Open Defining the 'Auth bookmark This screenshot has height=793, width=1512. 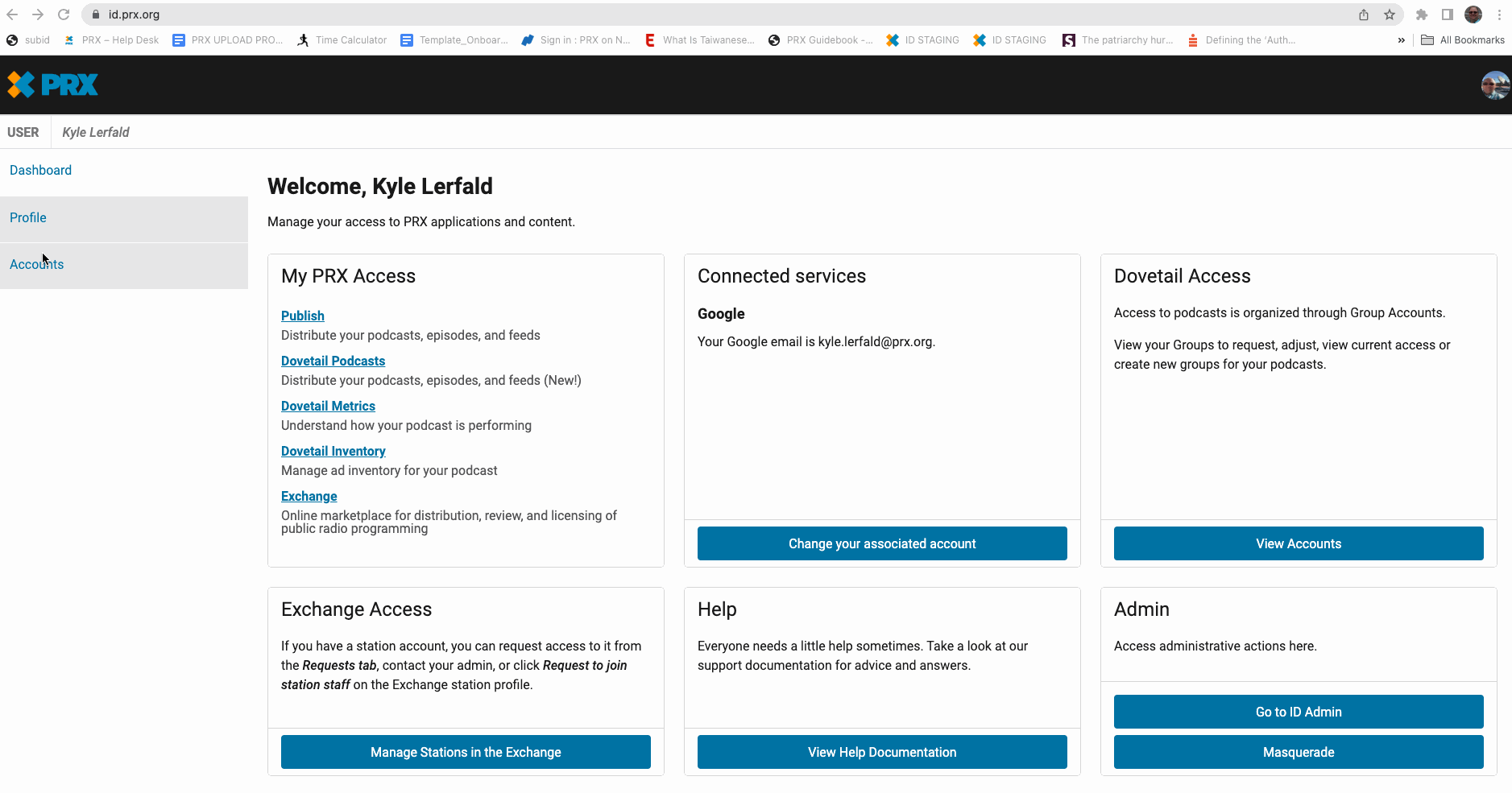point(1241,40)
